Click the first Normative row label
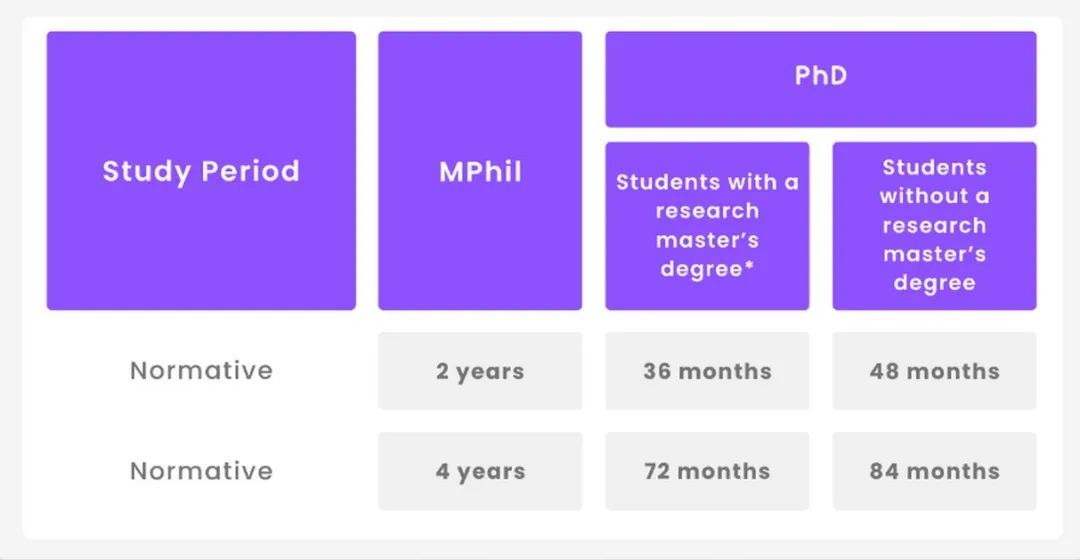The width and height of the screenshot is (1080, 560). (201, 371)
